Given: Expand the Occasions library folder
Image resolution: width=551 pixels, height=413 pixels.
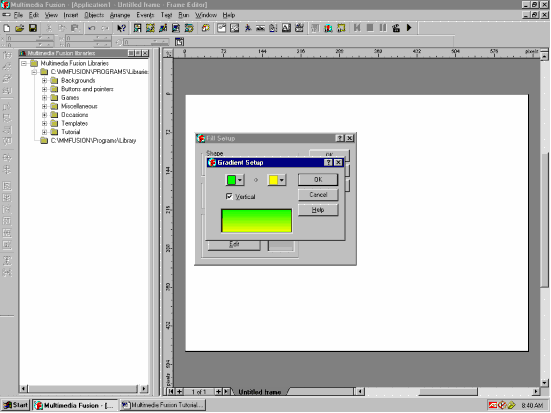Looking at the screenshot, I should [44, 115].
